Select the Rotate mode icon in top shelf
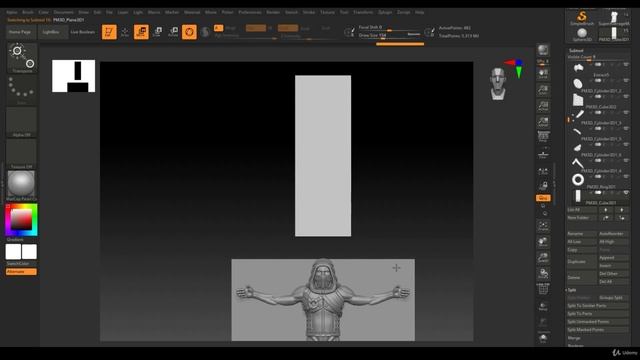The image size is (640, 360). 173,32
